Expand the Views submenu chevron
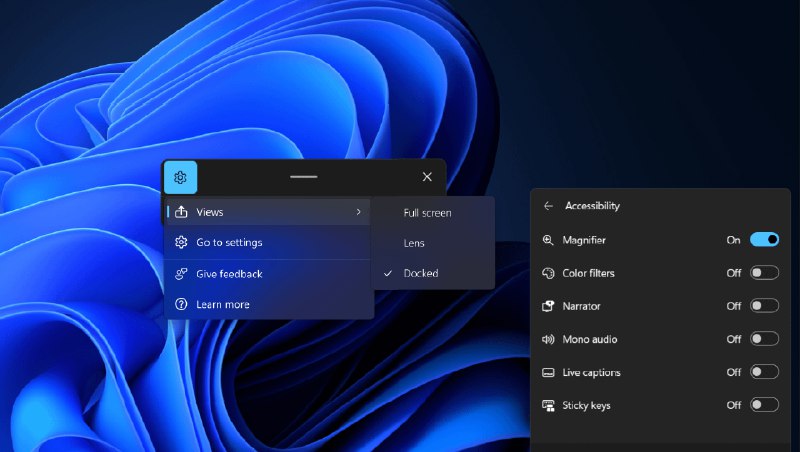This screenshot has width=800, height=452. (359, 212)
